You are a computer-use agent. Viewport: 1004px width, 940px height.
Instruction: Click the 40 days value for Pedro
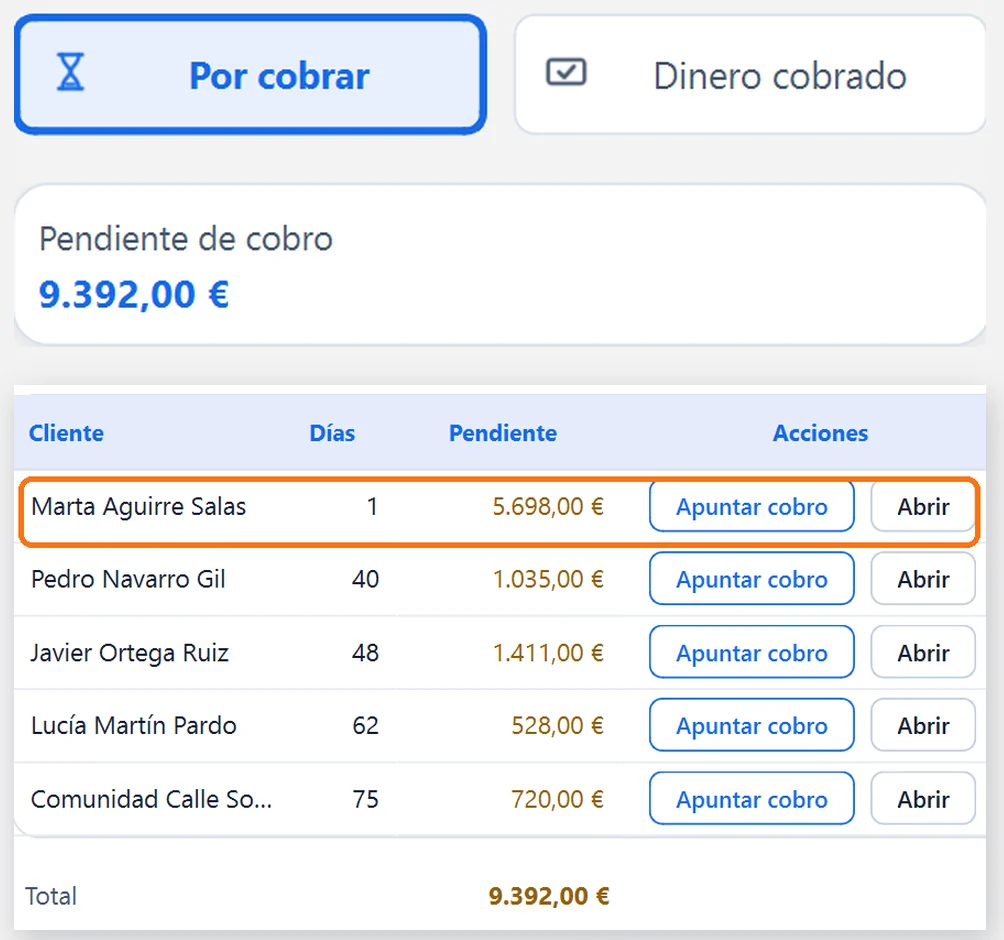pos(365,579)
